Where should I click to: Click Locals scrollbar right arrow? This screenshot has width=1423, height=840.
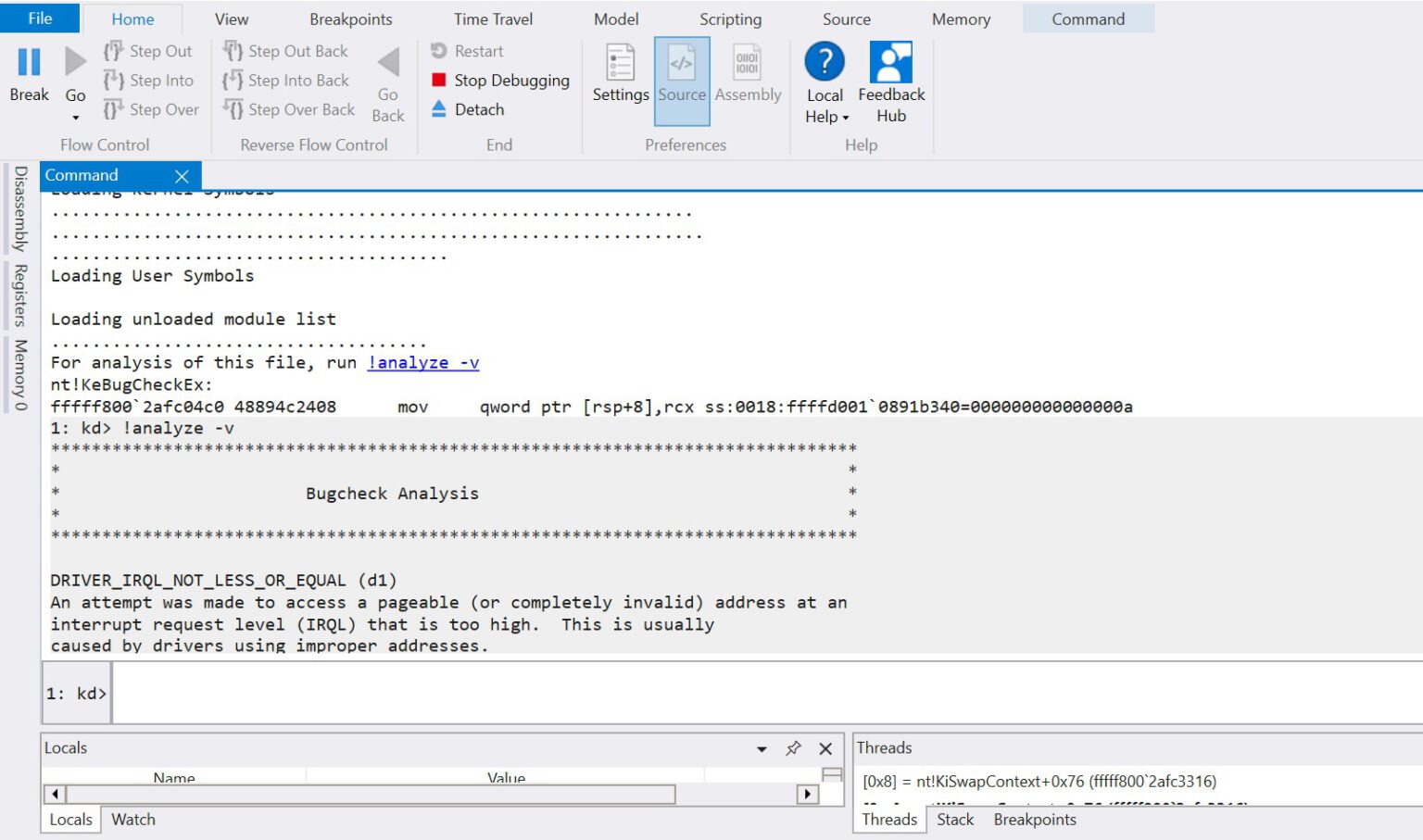[x=808, y=794]
